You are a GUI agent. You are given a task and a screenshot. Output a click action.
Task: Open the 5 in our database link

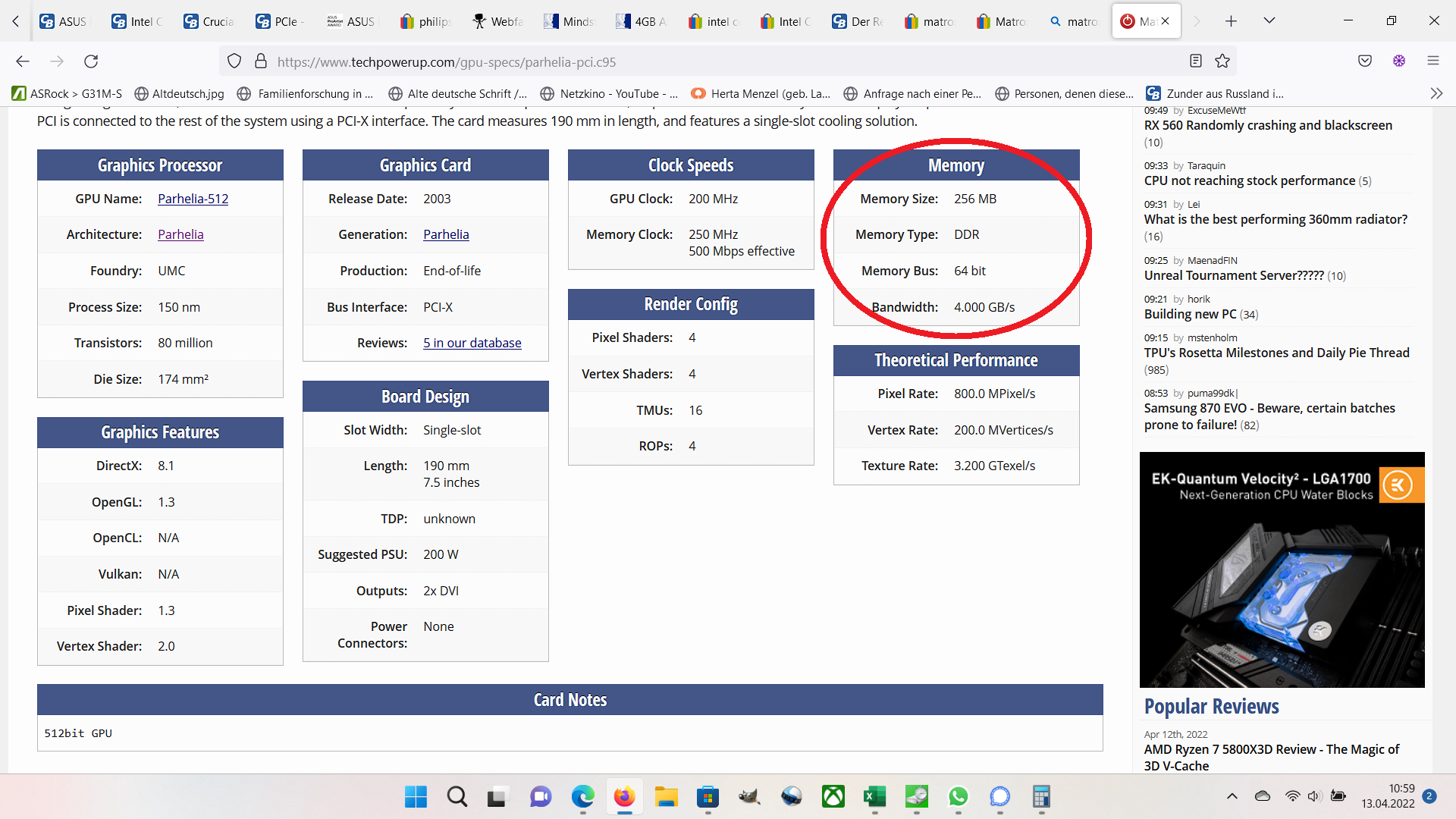click(x=472, y=343)
